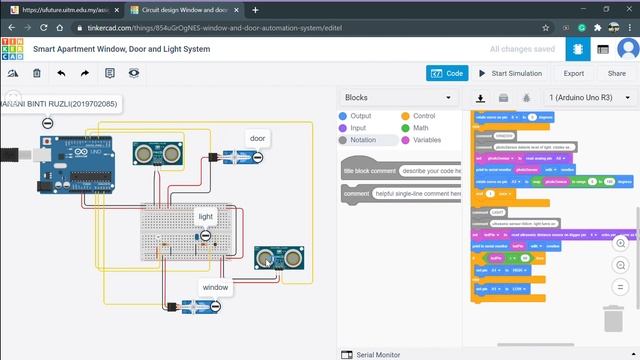Open the user profile avatar
Screen dimensions: 640x360
coord(628,49)
